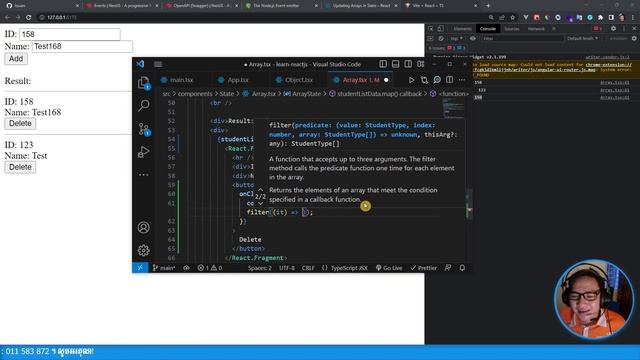Click into the ID input field

70,34
